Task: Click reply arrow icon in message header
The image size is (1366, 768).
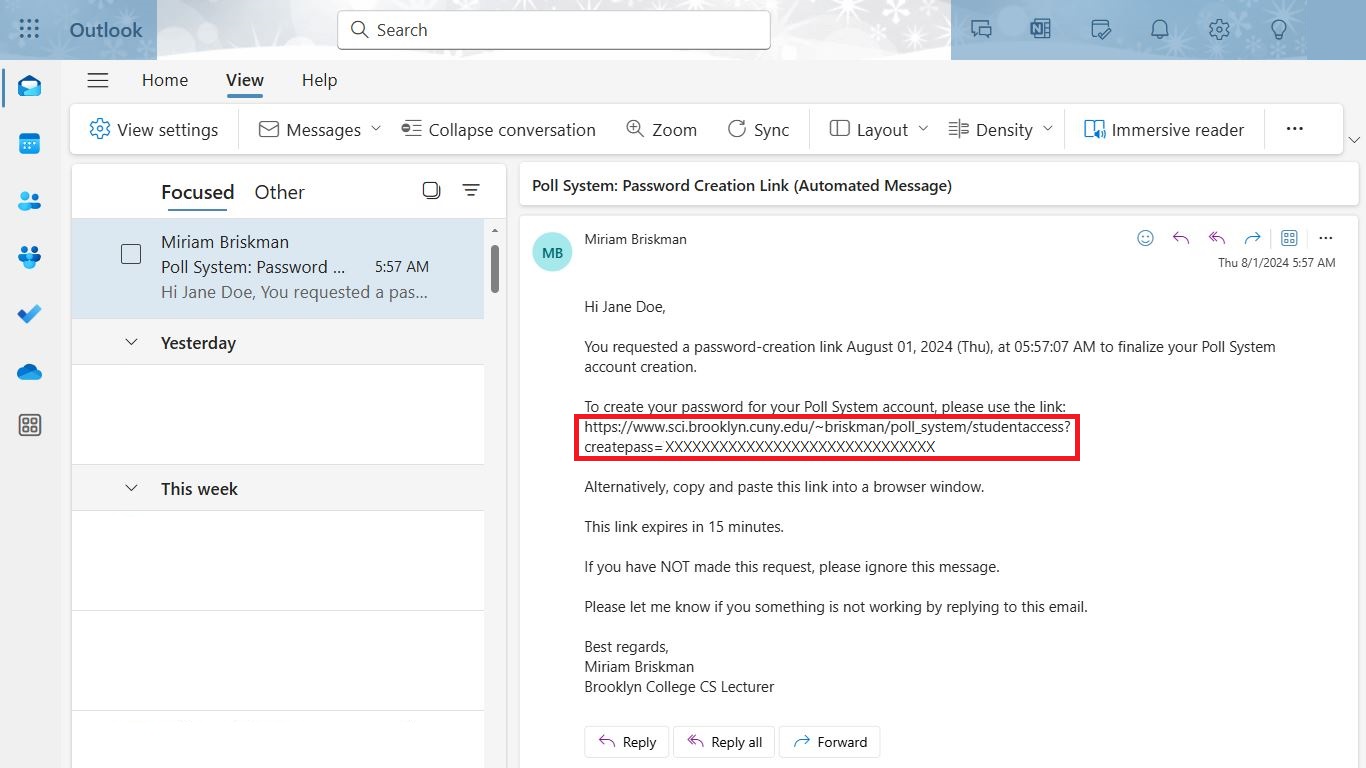Action: click(x=1181, y=238)
